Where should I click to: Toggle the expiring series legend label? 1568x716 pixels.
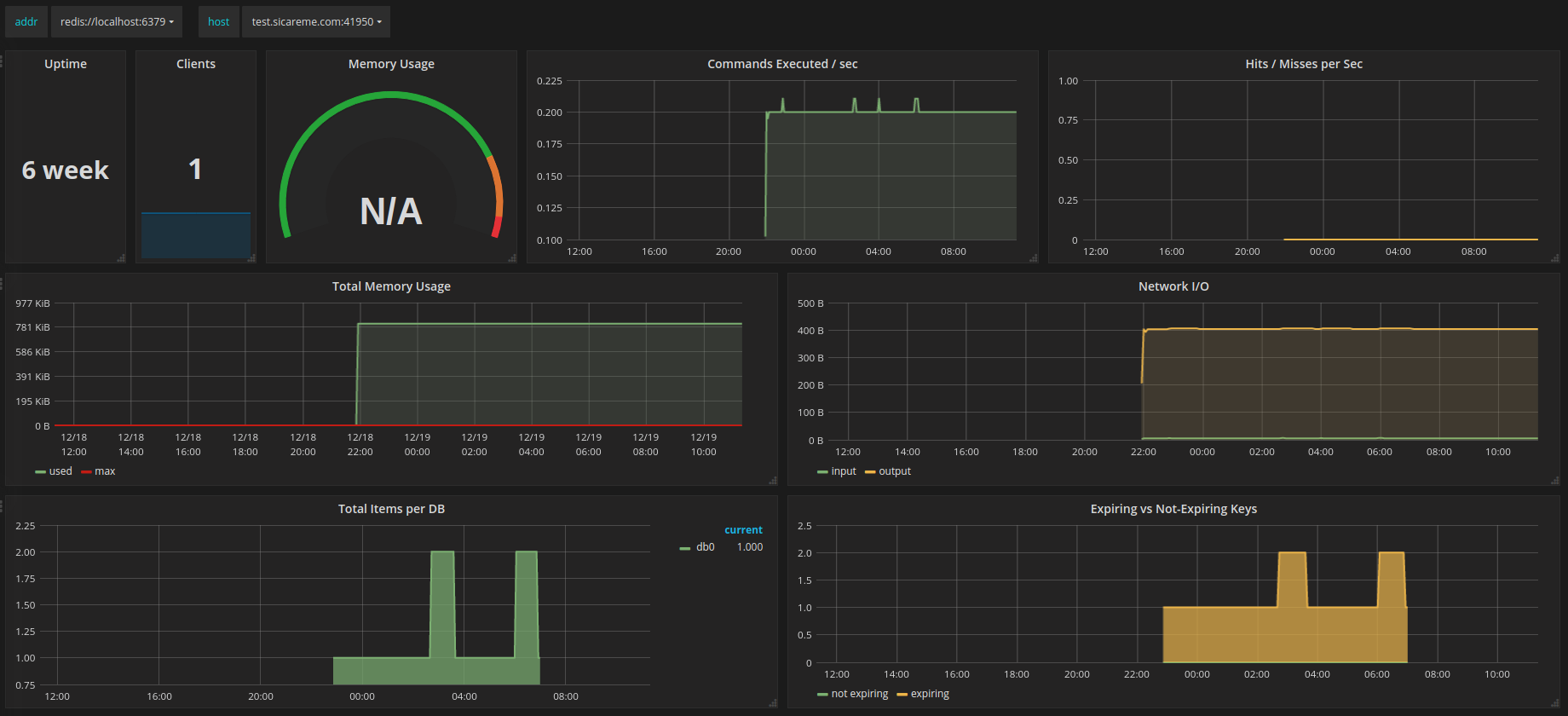pos(930,694)
